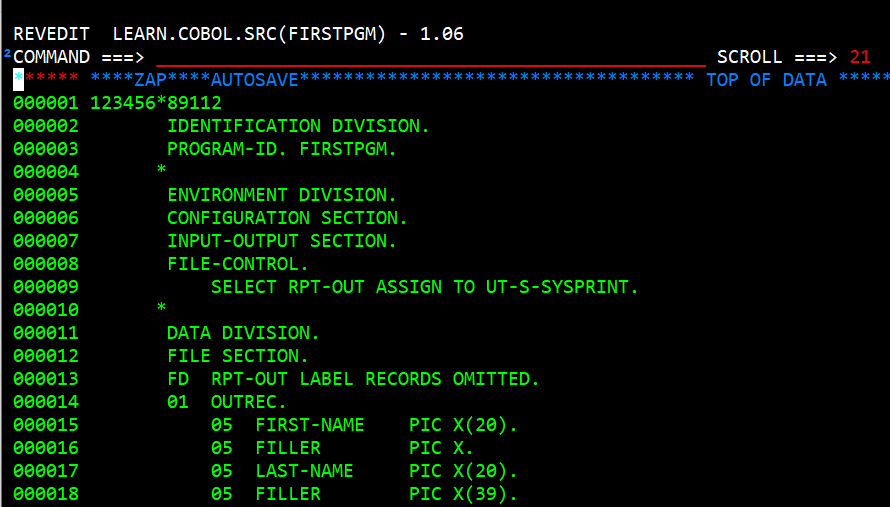Click the DATA DIVISION. line
The width and height of the screenshot is (890, 507).
(243, 333)
